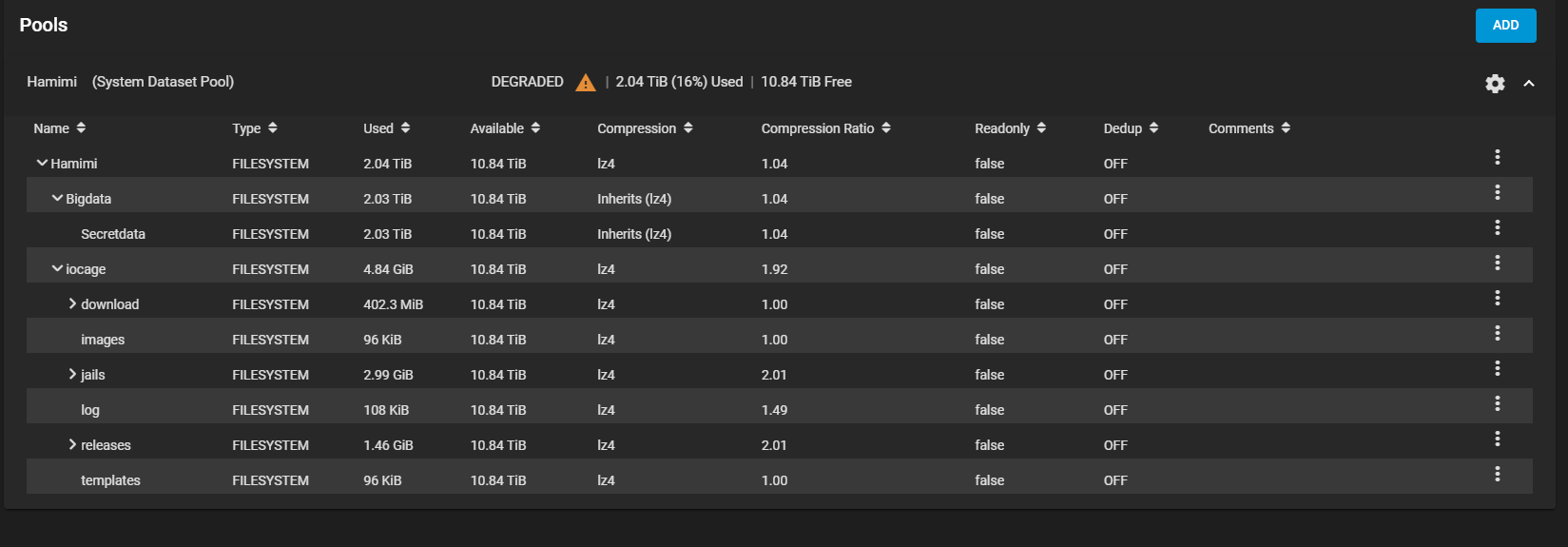The image size is (1568, 547).
Task: Collapse the Bigdata dataset node
Action: click(x=57, y=199)
